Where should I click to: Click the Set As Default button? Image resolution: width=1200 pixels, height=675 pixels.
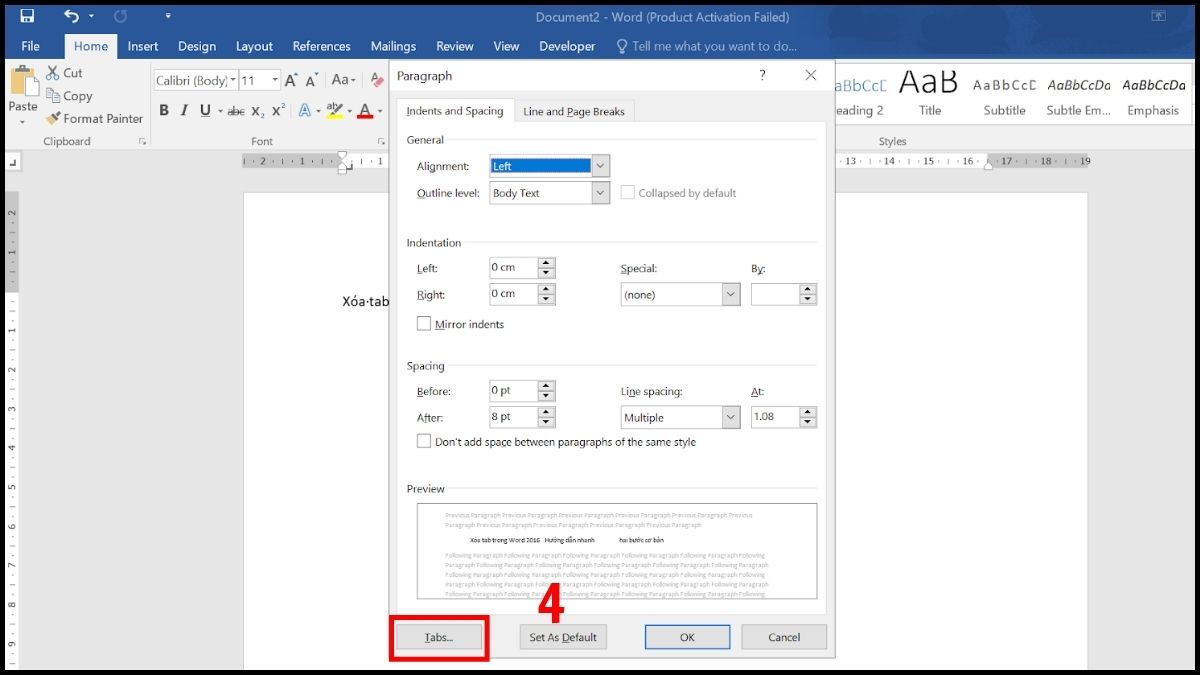tap(562, 637)
